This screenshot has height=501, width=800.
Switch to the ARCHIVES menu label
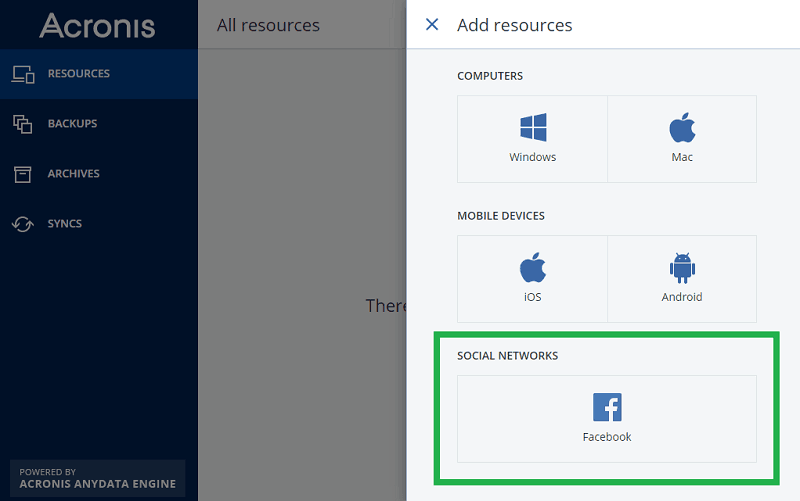coord(74,174)
